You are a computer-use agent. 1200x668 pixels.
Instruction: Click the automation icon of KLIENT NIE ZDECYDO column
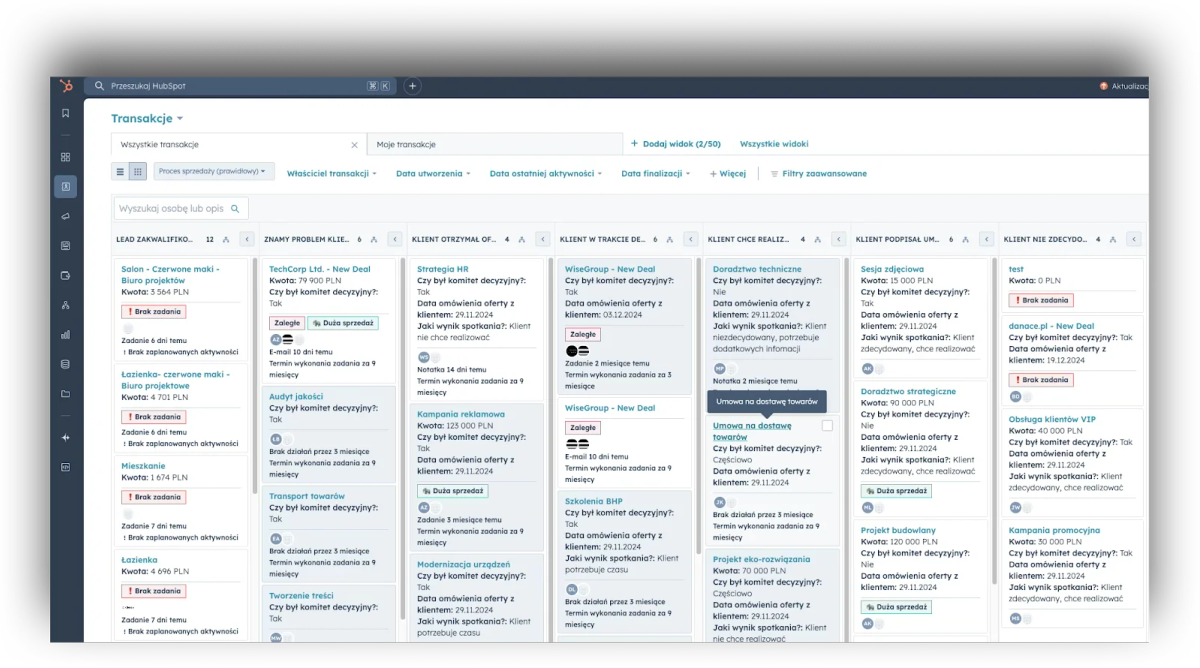coord(1113,239)
